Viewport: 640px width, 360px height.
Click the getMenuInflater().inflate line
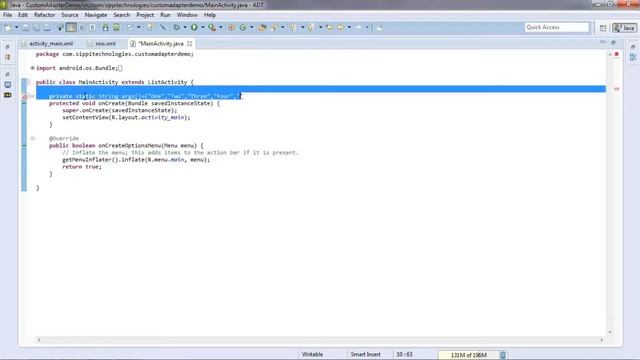(x=136, y=160)
